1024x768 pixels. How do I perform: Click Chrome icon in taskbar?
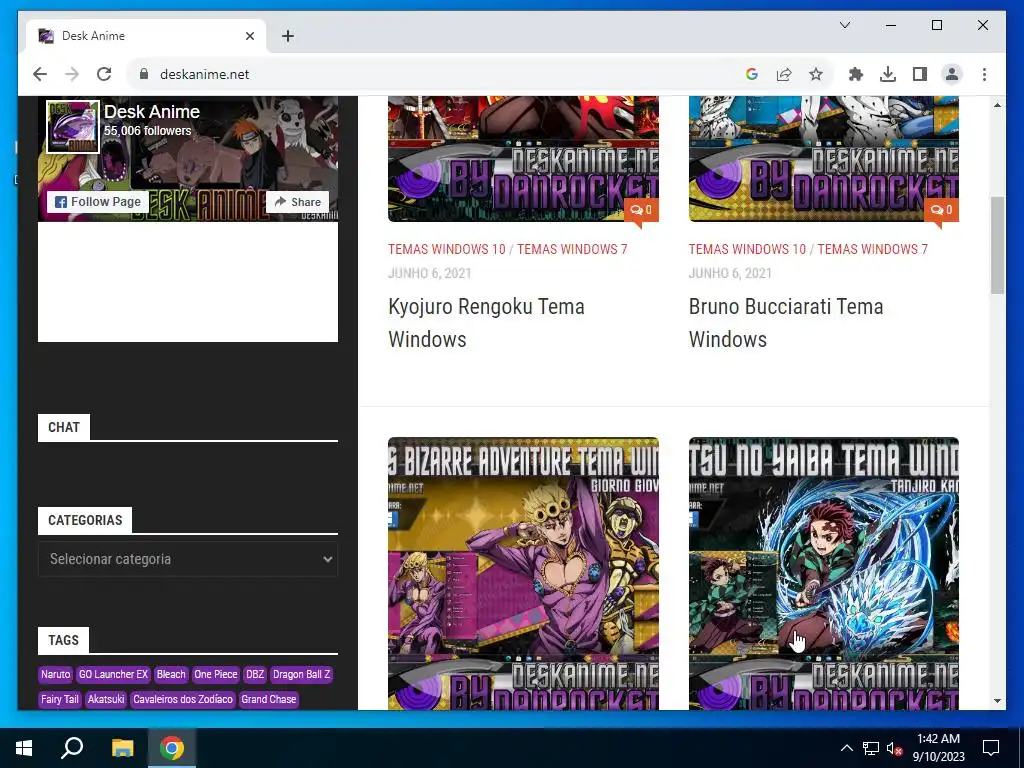[172, 748]
